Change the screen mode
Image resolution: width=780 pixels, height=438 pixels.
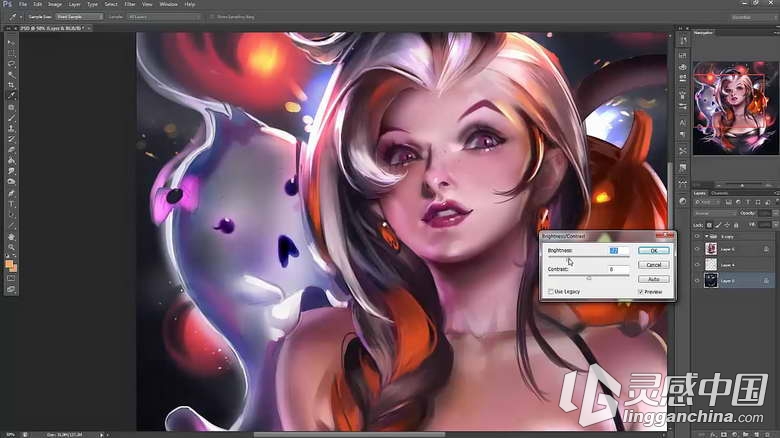point(11,289)
